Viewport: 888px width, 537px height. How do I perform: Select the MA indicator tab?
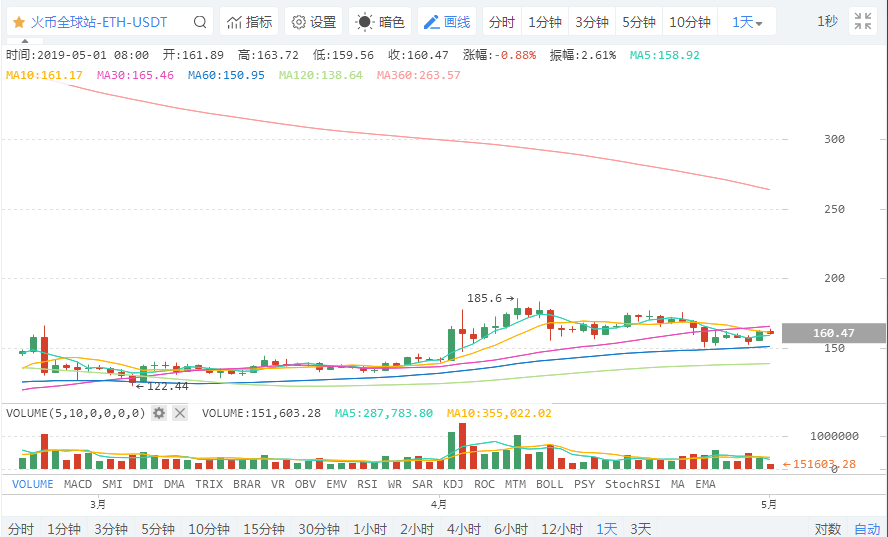point(677,484)
